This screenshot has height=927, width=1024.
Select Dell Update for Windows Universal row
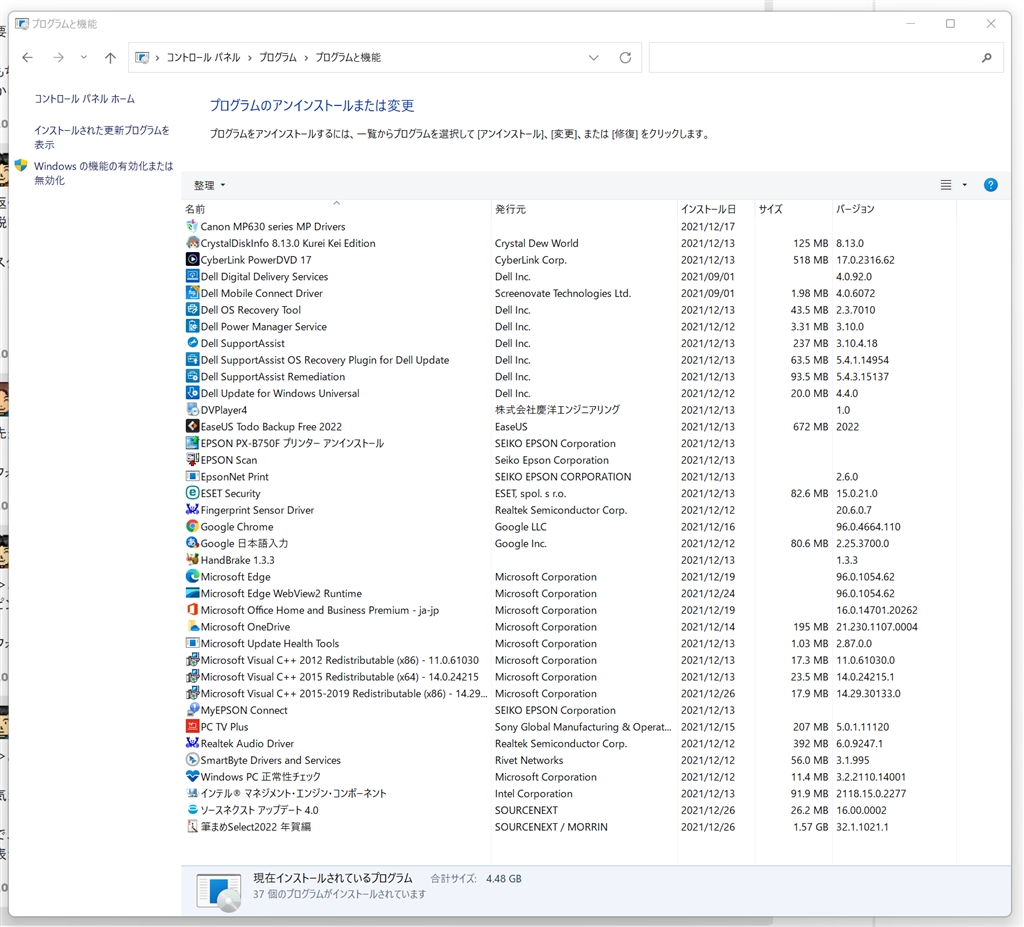[568, 393]
